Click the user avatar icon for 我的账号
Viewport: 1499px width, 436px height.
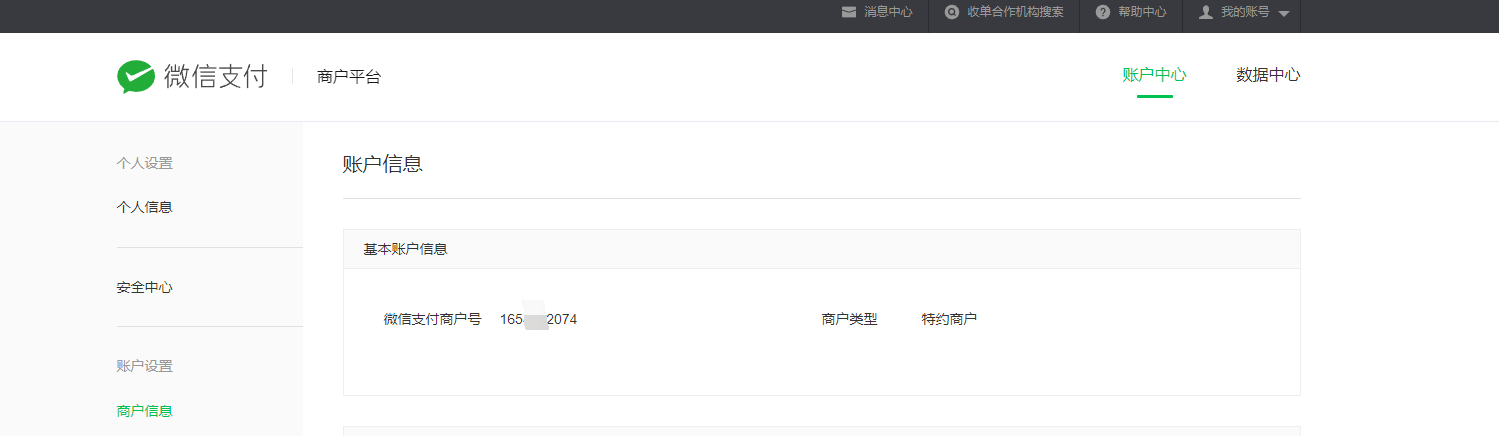click(1206, 12)
